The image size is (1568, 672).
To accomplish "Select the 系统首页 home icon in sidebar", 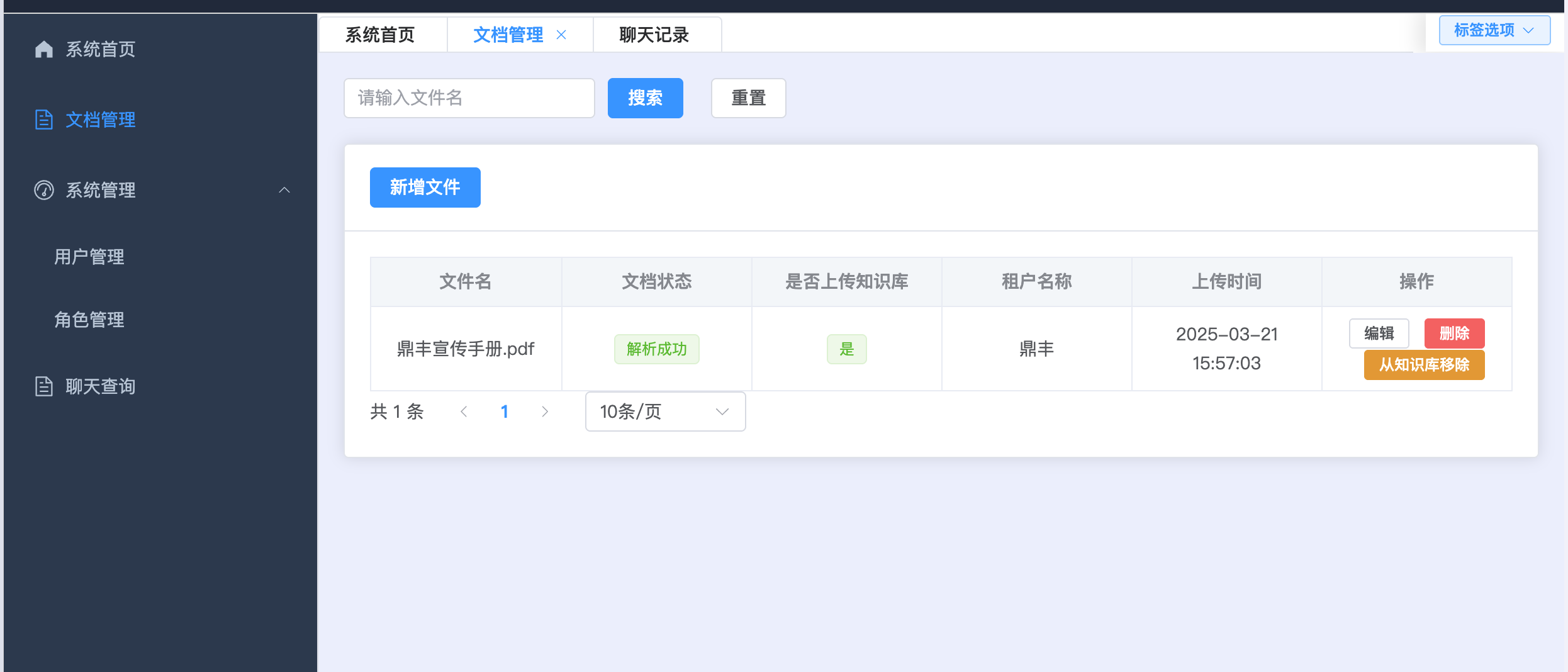I will coord(43,48).
